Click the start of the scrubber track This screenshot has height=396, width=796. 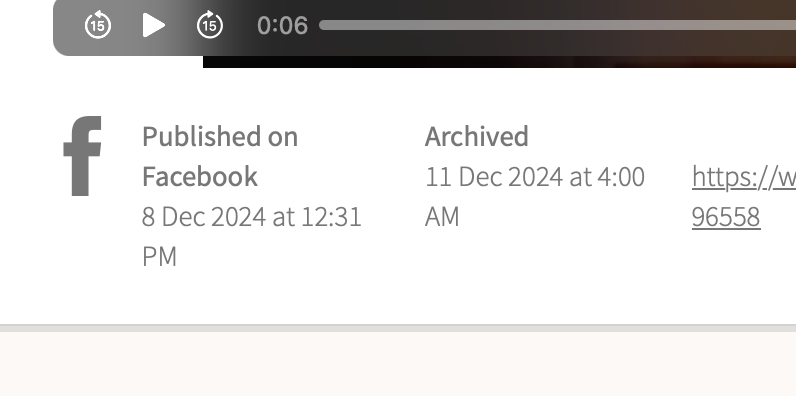tap(323, 25)
